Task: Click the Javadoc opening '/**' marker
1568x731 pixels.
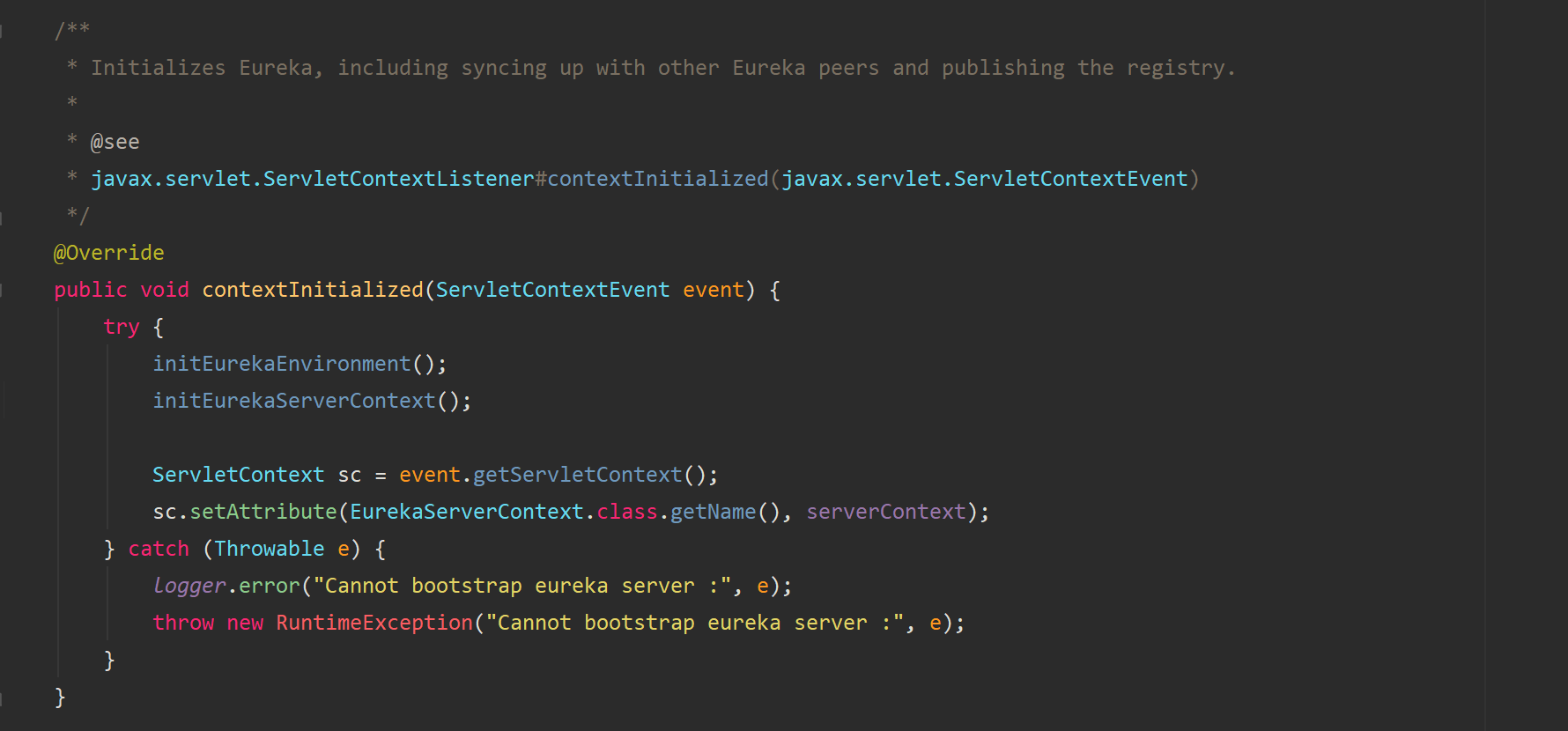Action: tap(72, 31)
